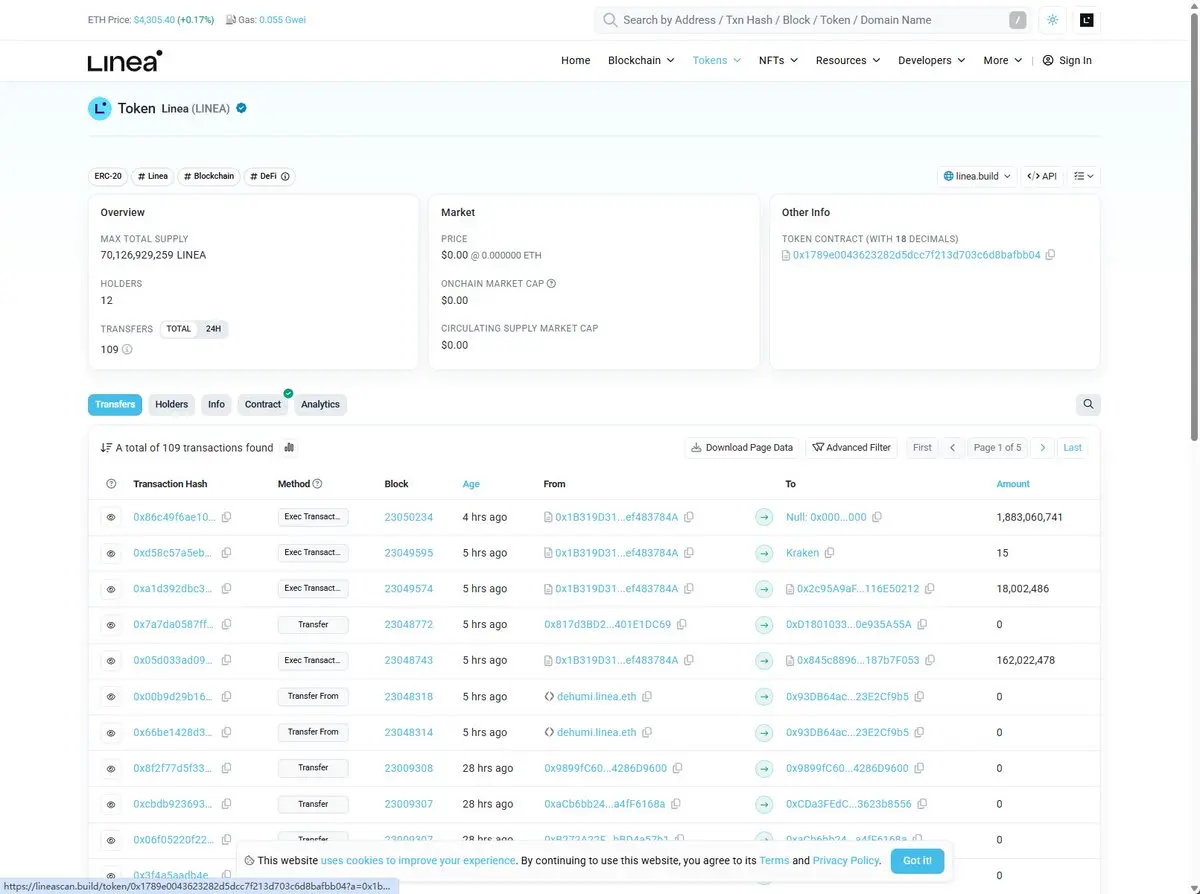Click the info icon next to 109 transfers
The width and height of the screenshot is (1200, 894).
(x=127, y=350)
